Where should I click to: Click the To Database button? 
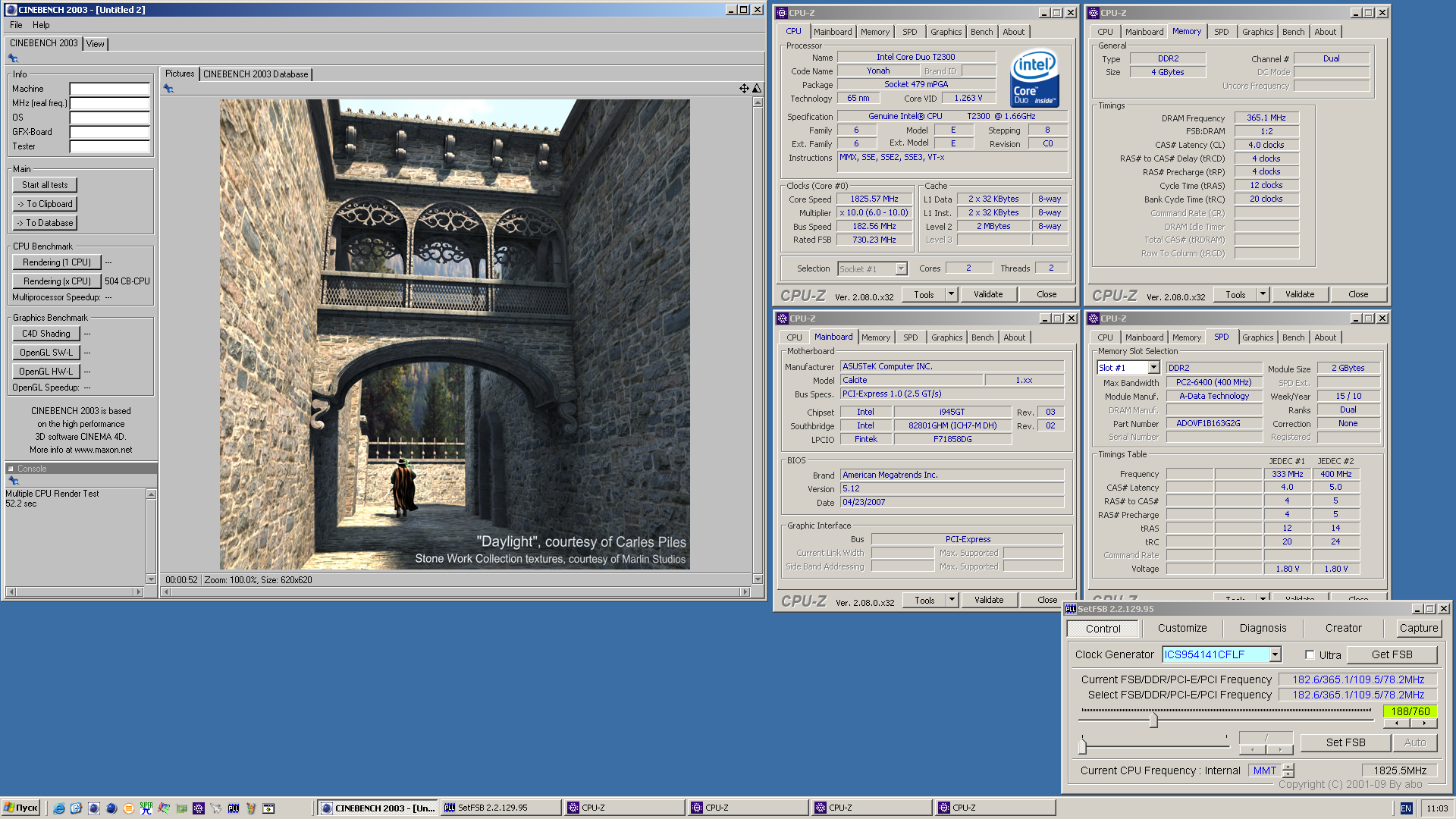(45, 223)
